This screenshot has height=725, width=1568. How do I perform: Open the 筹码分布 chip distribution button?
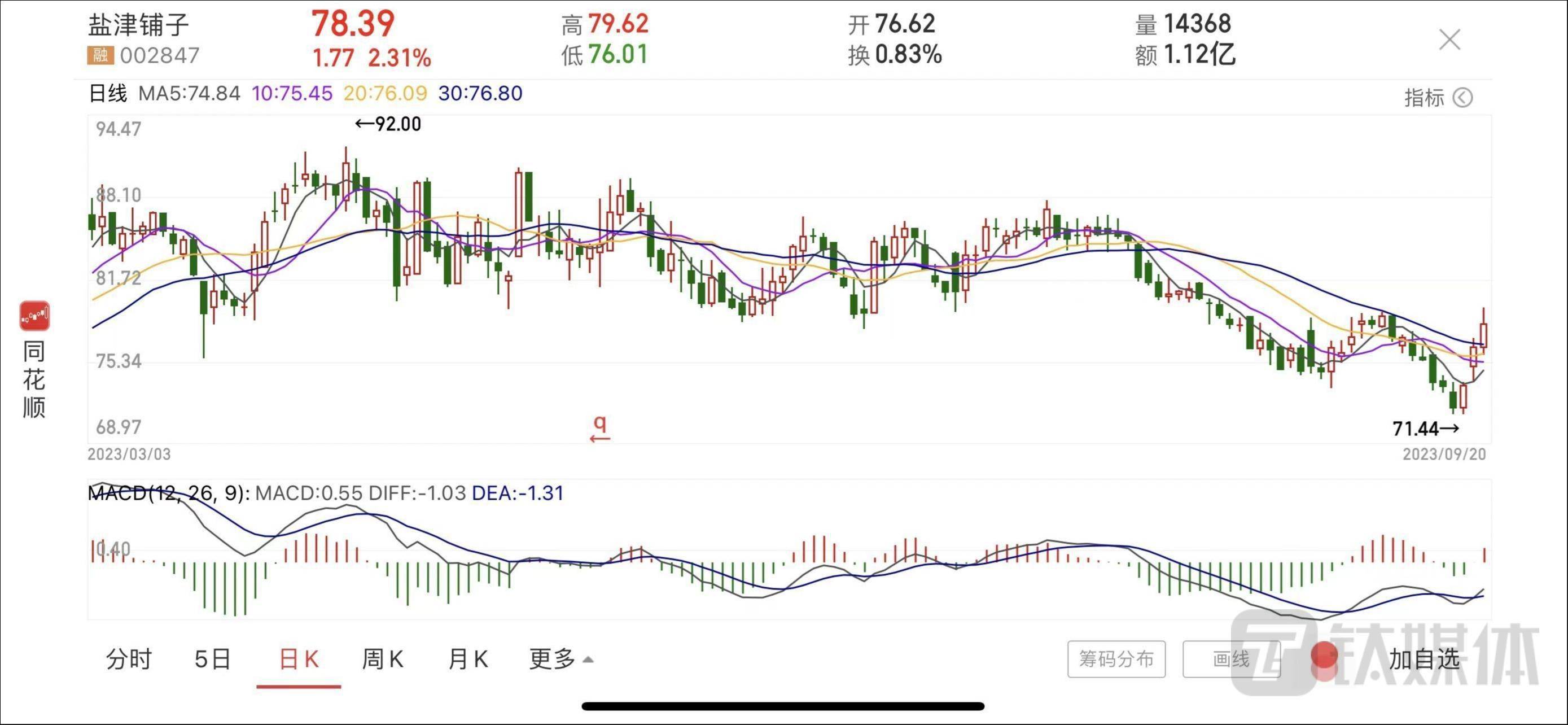[1116, 658]
